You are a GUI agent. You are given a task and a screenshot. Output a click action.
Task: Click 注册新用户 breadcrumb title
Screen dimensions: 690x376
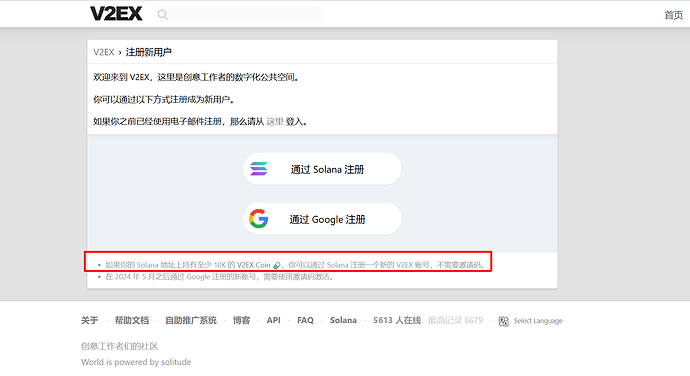(x=148, y=52)
